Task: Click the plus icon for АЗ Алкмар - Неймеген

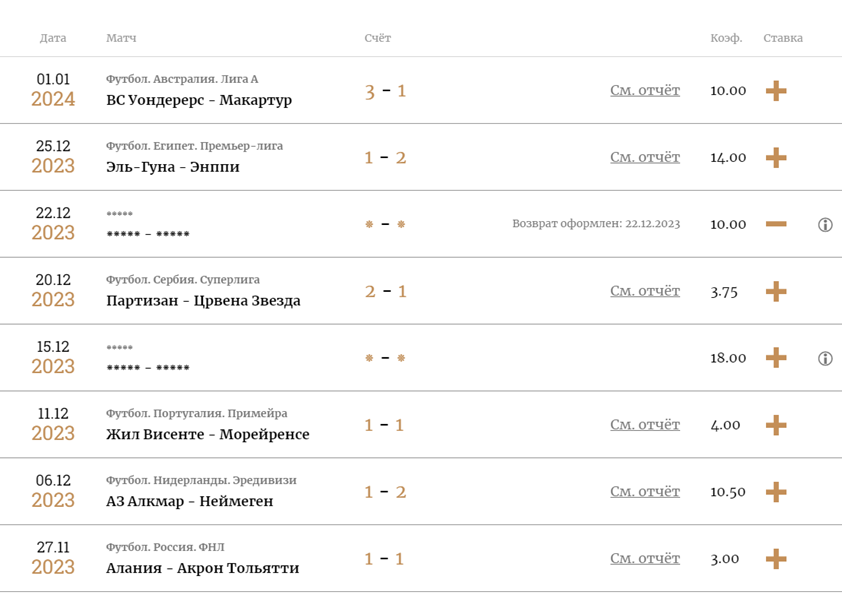Action: click(x=776, y=492)
